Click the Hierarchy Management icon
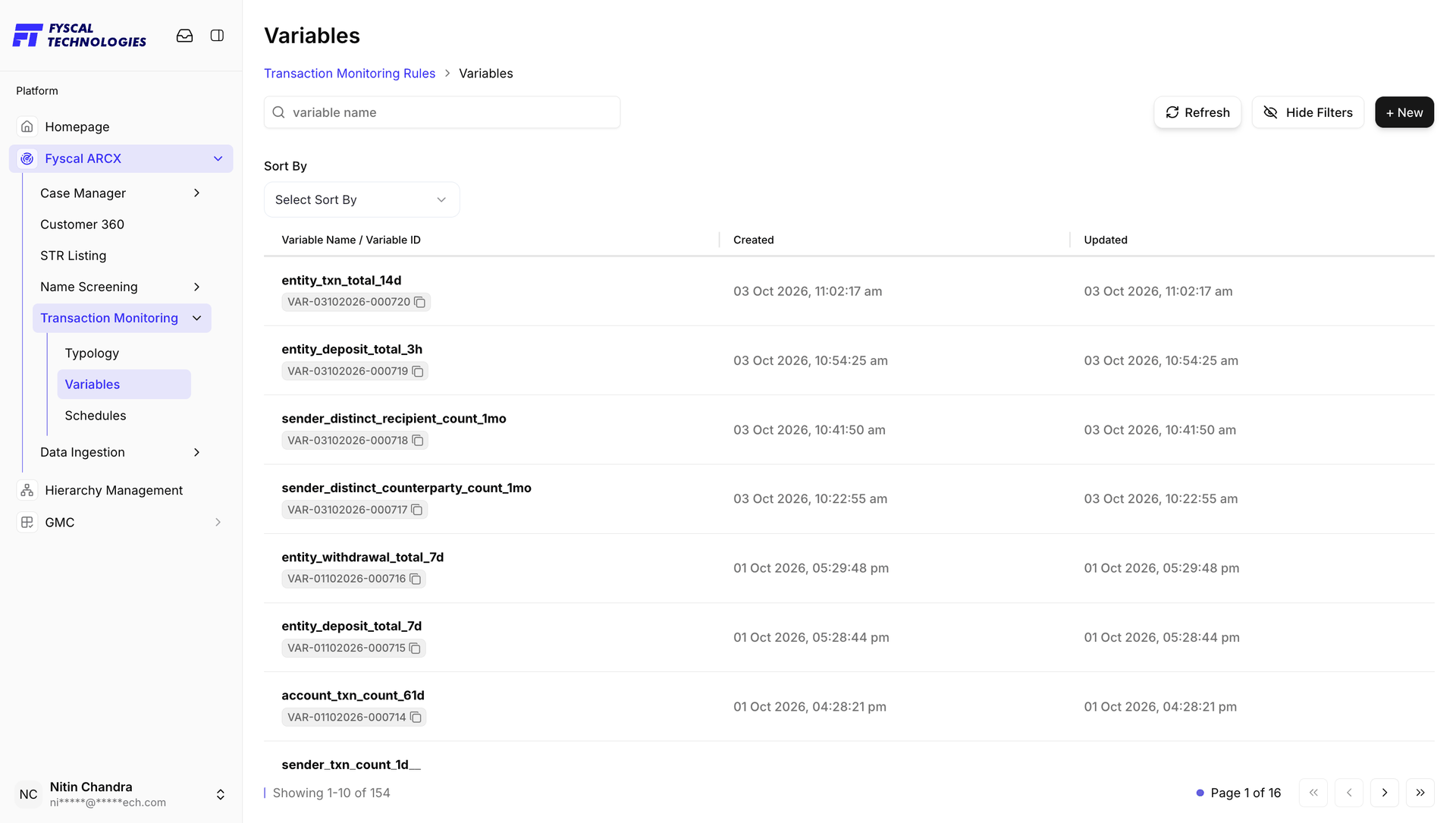Image resolution: width=1456 pixels, height=823 pixels. [x=27, y=491]
